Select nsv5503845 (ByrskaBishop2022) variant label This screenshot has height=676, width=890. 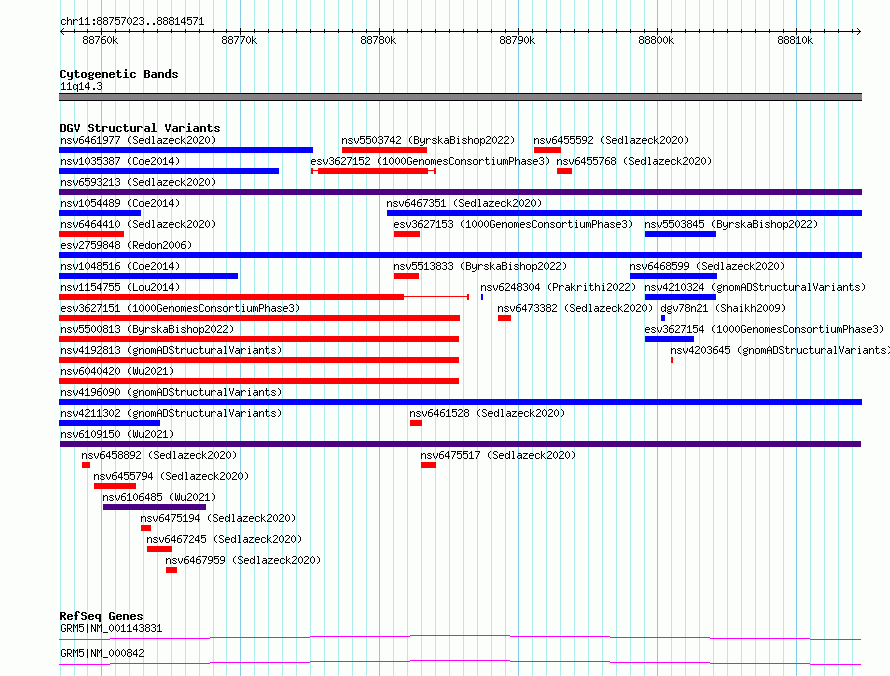(731, 224)
